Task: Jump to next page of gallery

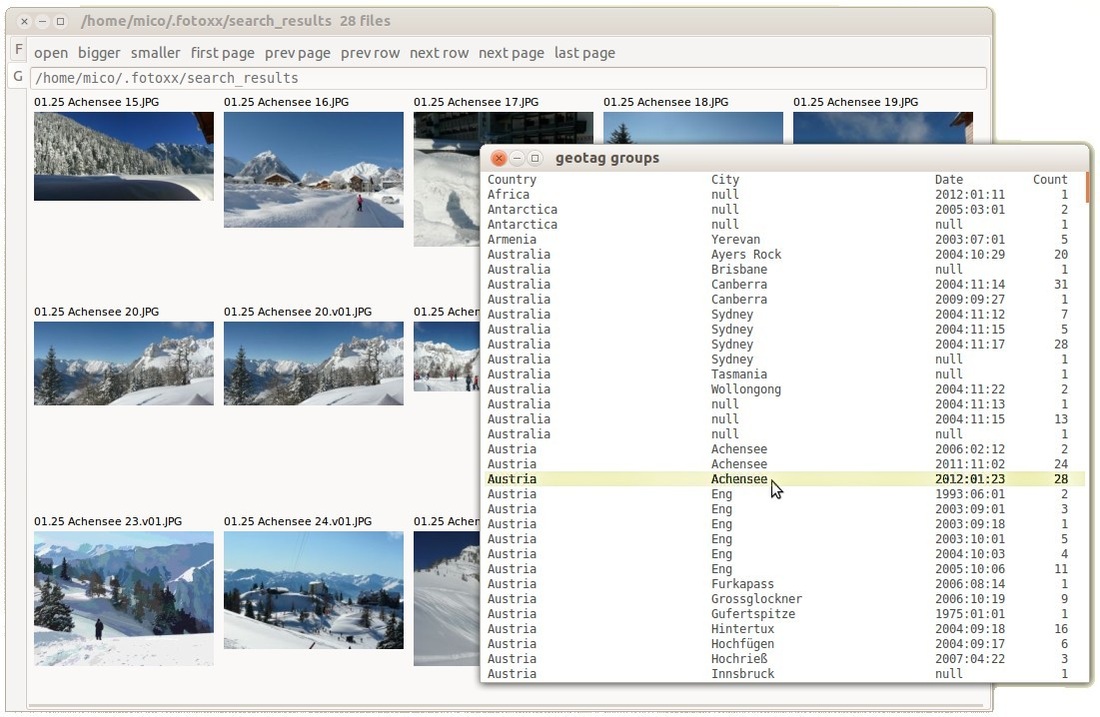Action: 511,53
